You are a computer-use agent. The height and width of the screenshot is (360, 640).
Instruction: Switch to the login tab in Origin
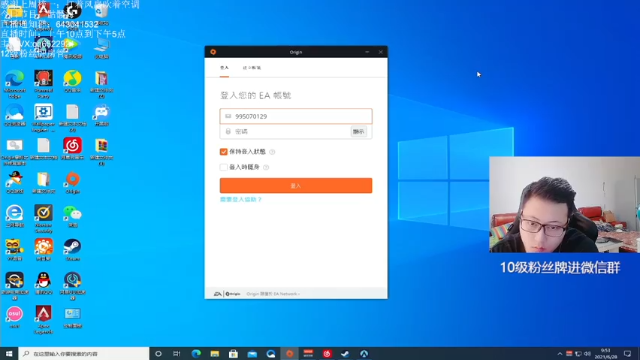click(224, 68)
